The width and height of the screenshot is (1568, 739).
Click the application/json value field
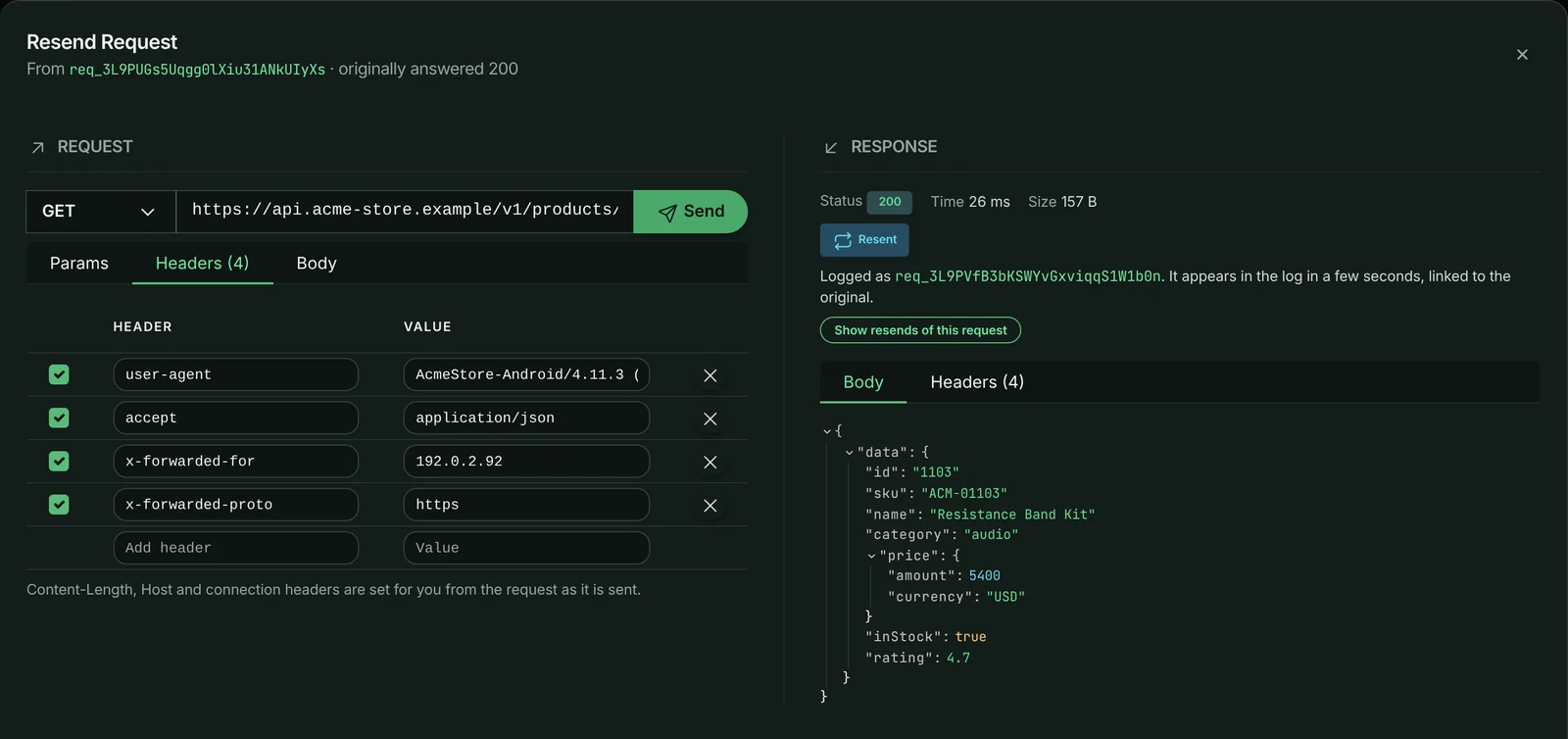click(526, 418)
